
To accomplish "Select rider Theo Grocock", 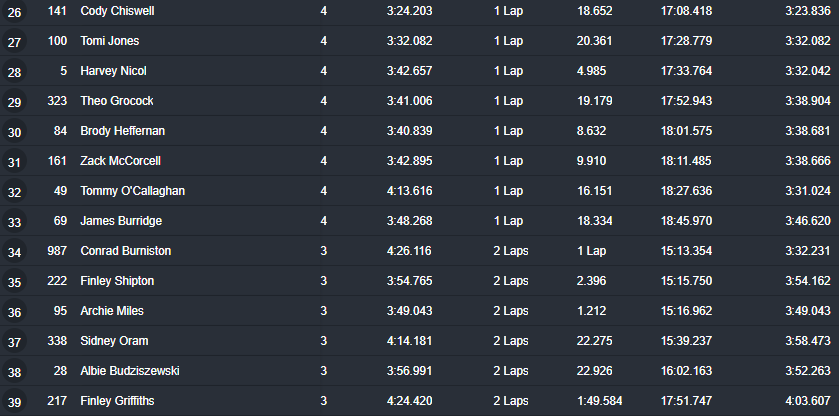I will [x=117, y=101].
